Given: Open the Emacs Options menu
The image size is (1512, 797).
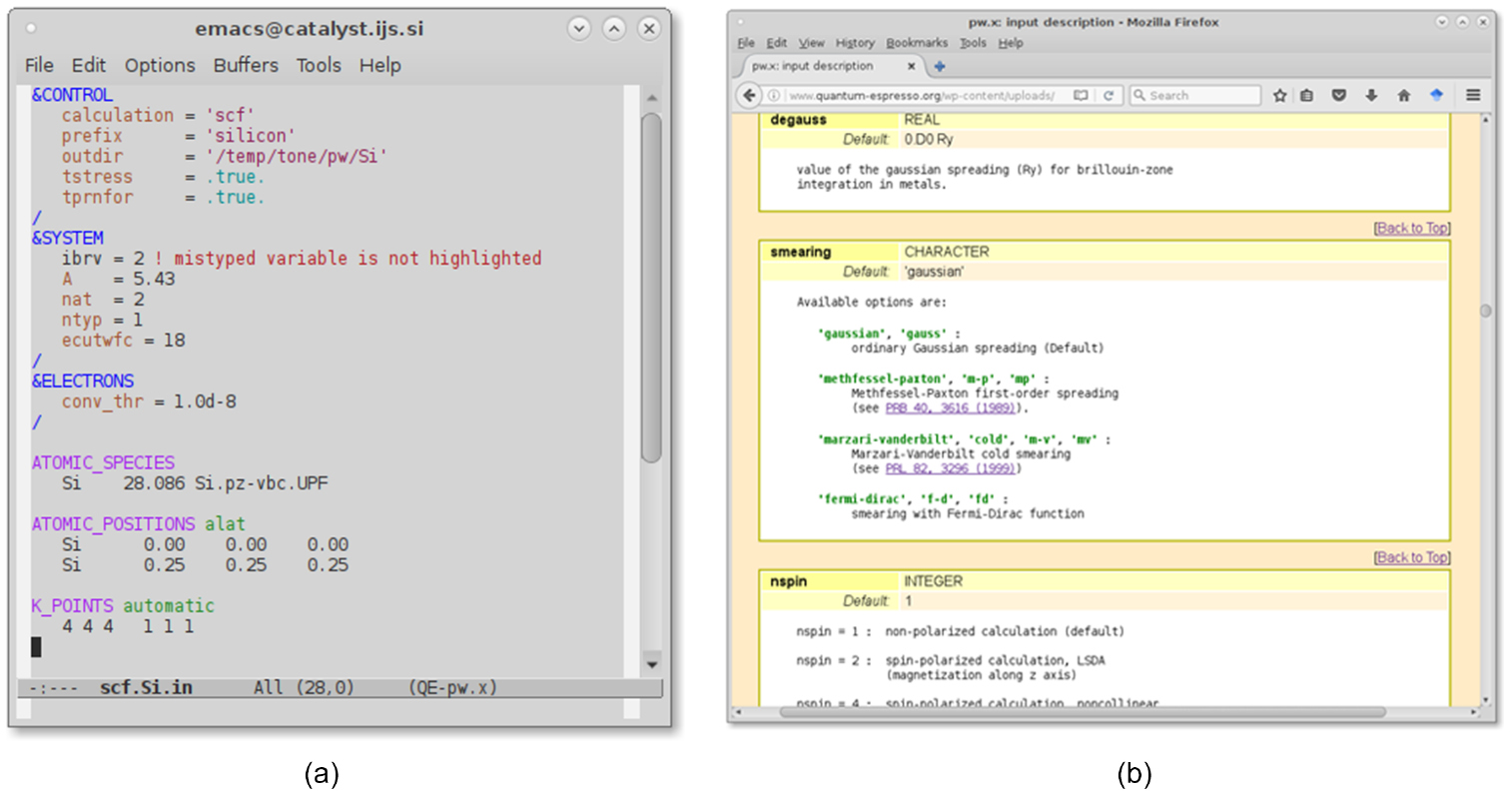Looking at the screenshot, I should [x=160, y=65].
